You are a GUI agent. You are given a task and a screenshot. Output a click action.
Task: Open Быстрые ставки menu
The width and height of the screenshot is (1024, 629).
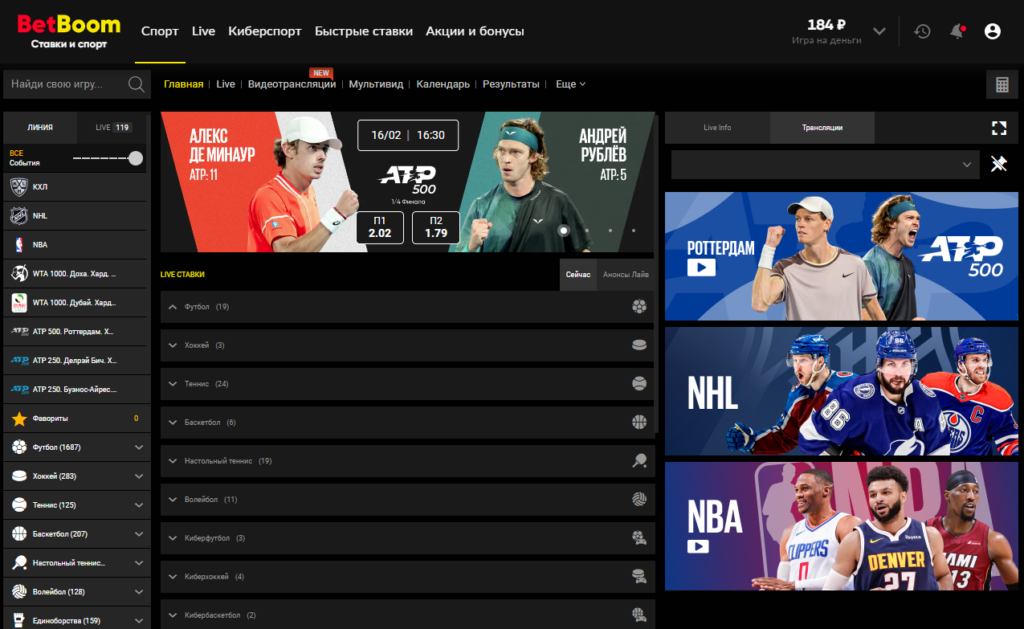[363, 31]
